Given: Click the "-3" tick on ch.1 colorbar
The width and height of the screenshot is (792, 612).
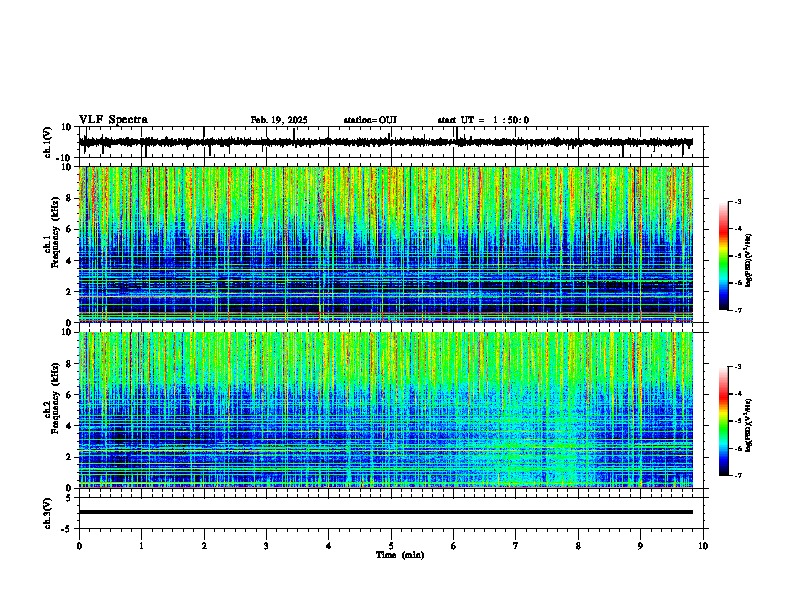Looking at the screenshot, I should click(x=737, y=201).
